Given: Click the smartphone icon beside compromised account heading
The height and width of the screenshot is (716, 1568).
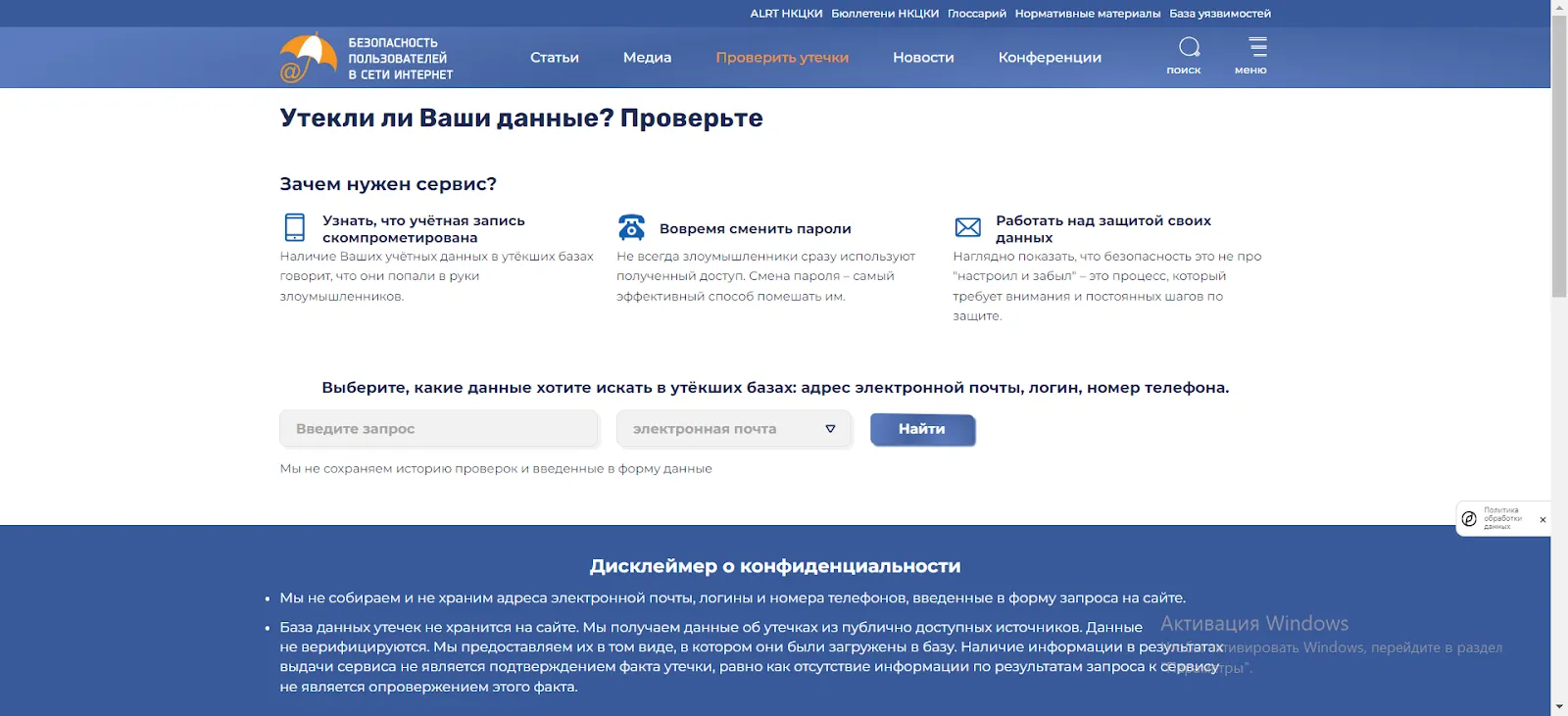Looking at the screenshot, I should (x=295, y=227).
